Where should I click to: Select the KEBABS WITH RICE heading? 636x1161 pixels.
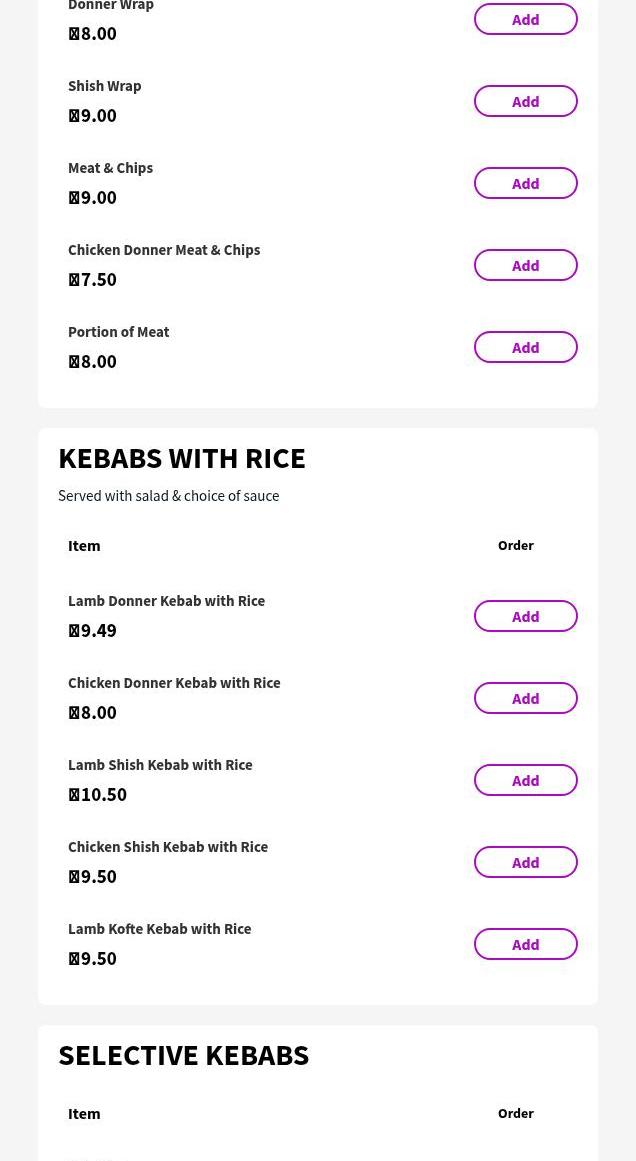pos(182,458)
